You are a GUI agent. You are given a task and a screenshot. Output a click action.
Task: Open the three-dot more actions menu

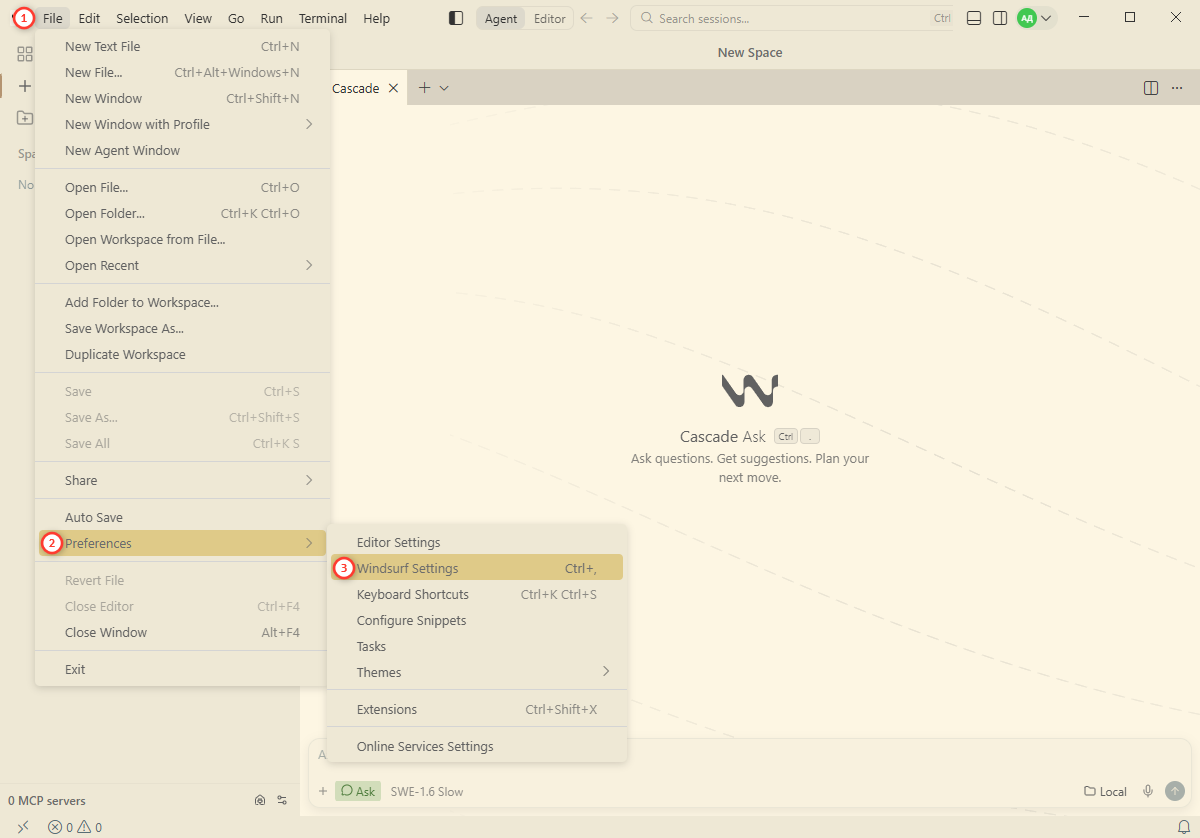(1177, 88)
